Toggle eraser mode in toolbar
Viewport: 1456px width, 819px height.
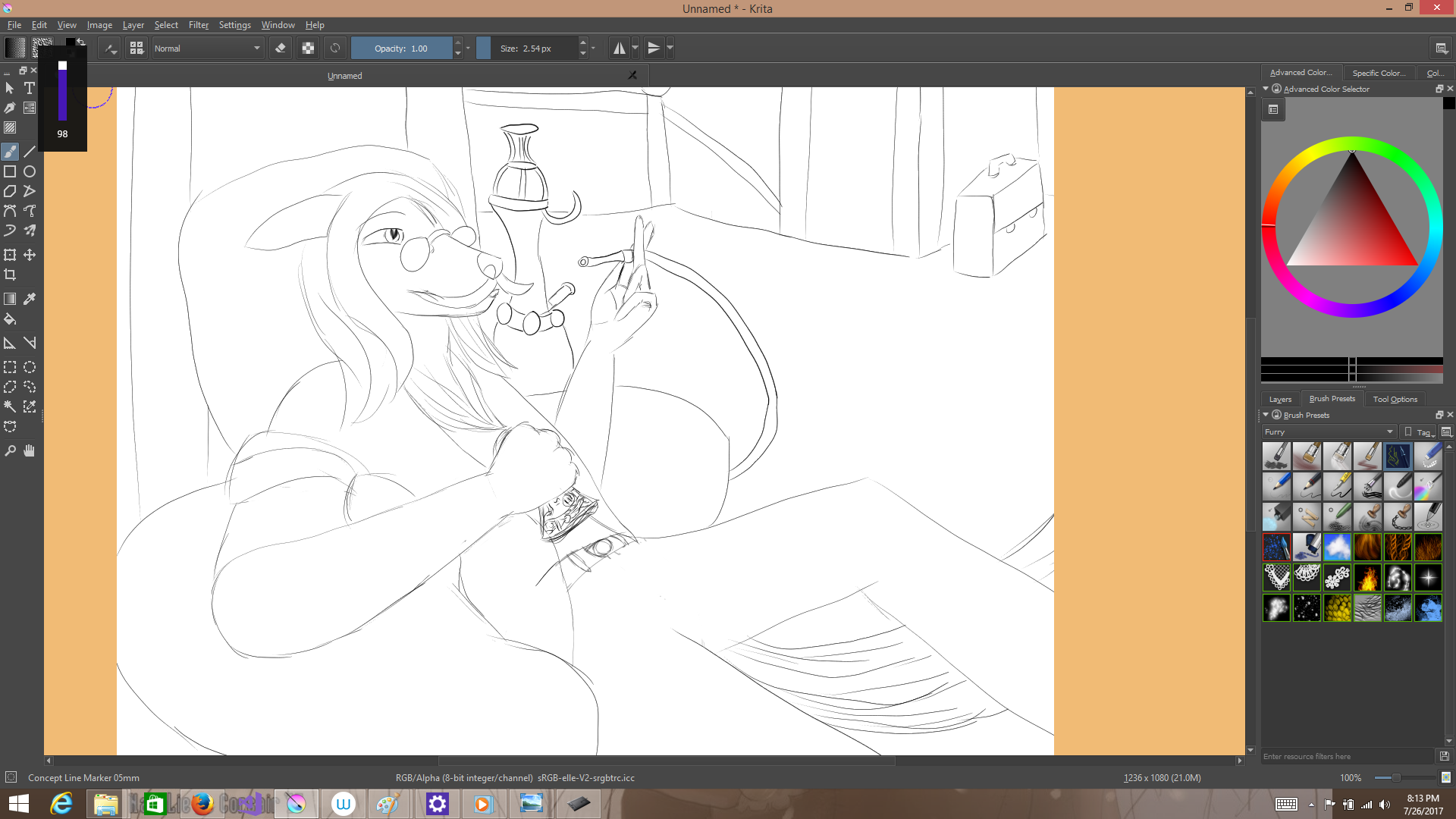click(281, 49)
